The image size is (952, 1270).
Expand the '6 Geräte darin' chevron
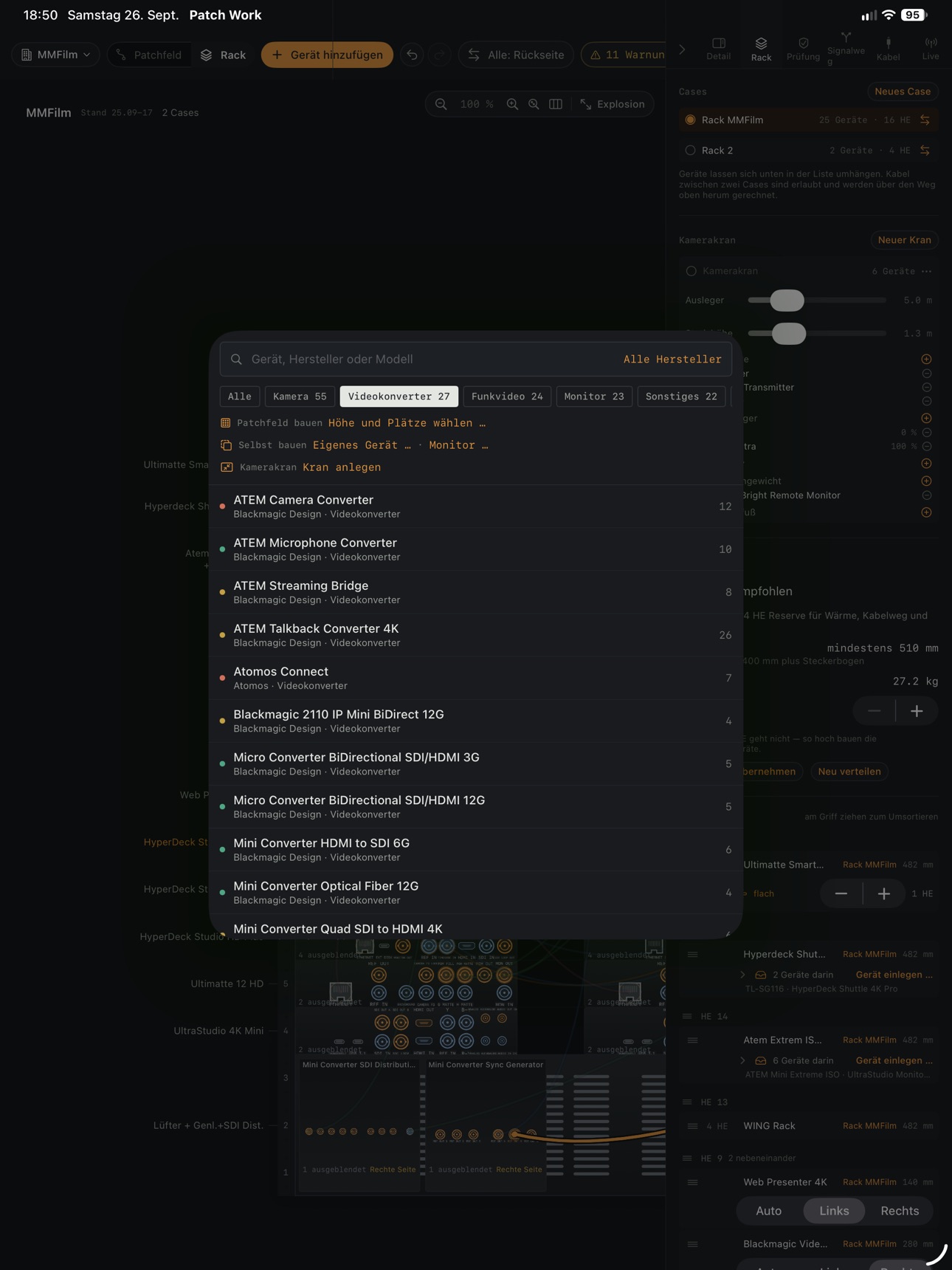click(742, 1060)
